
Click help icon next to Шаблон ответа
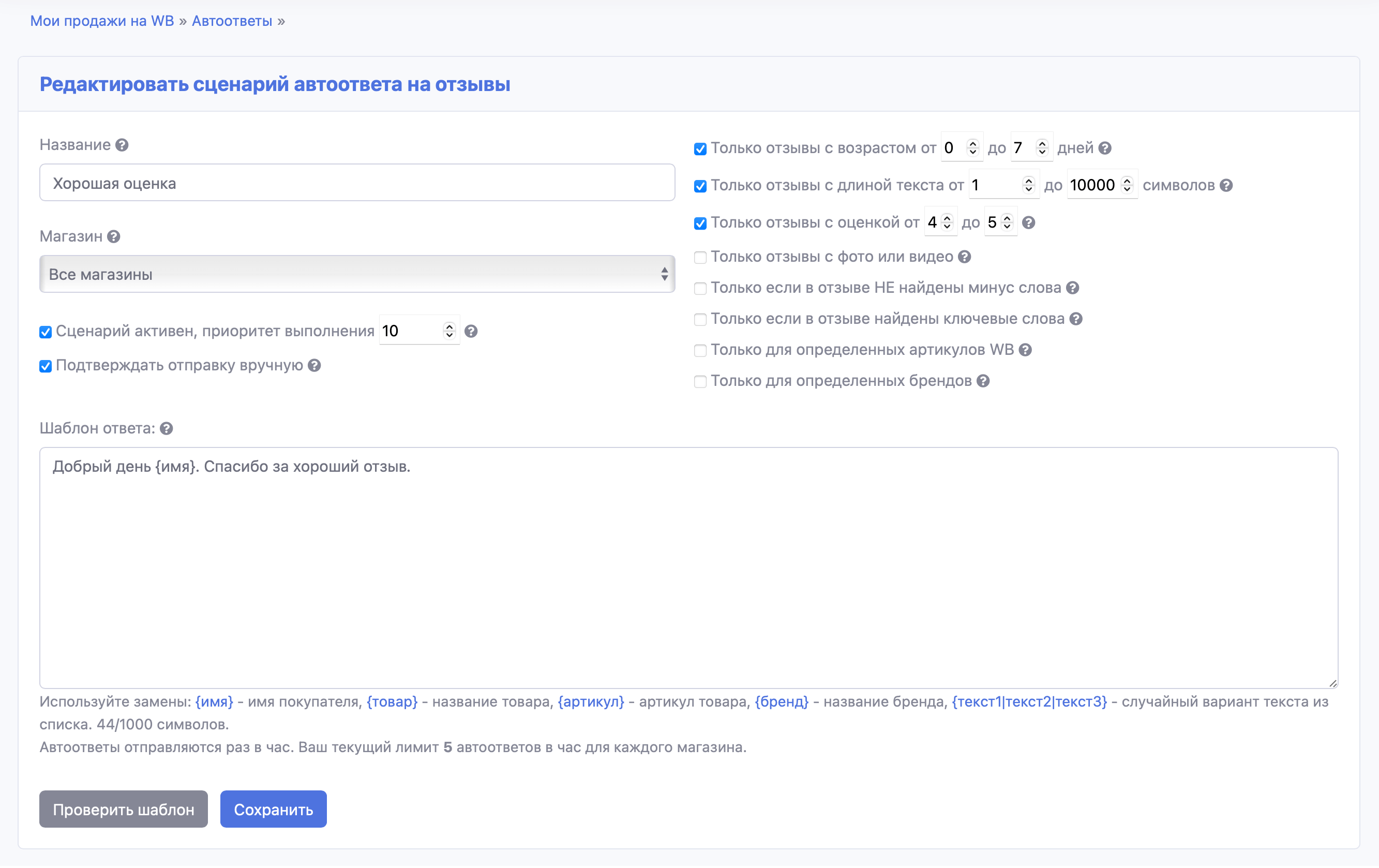tap(166, 428)
